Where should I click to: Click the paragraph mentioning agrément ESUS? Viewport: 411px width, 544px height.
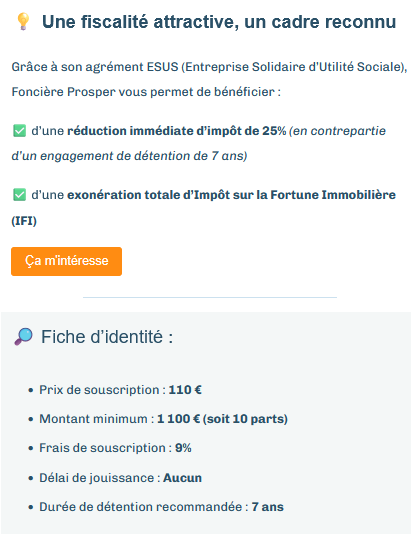point(209,79)
